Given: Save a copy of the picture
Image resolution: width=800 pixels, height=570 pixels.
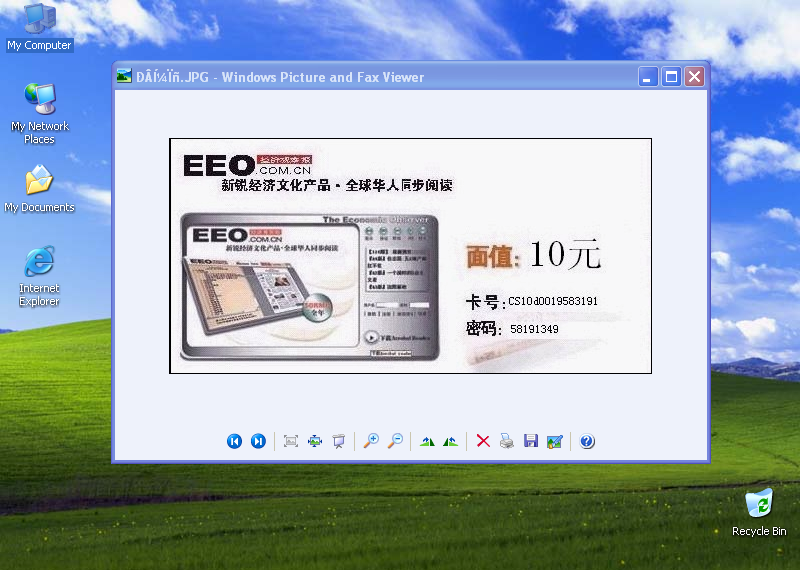Looking at the screenshot, I should (531, 441).
